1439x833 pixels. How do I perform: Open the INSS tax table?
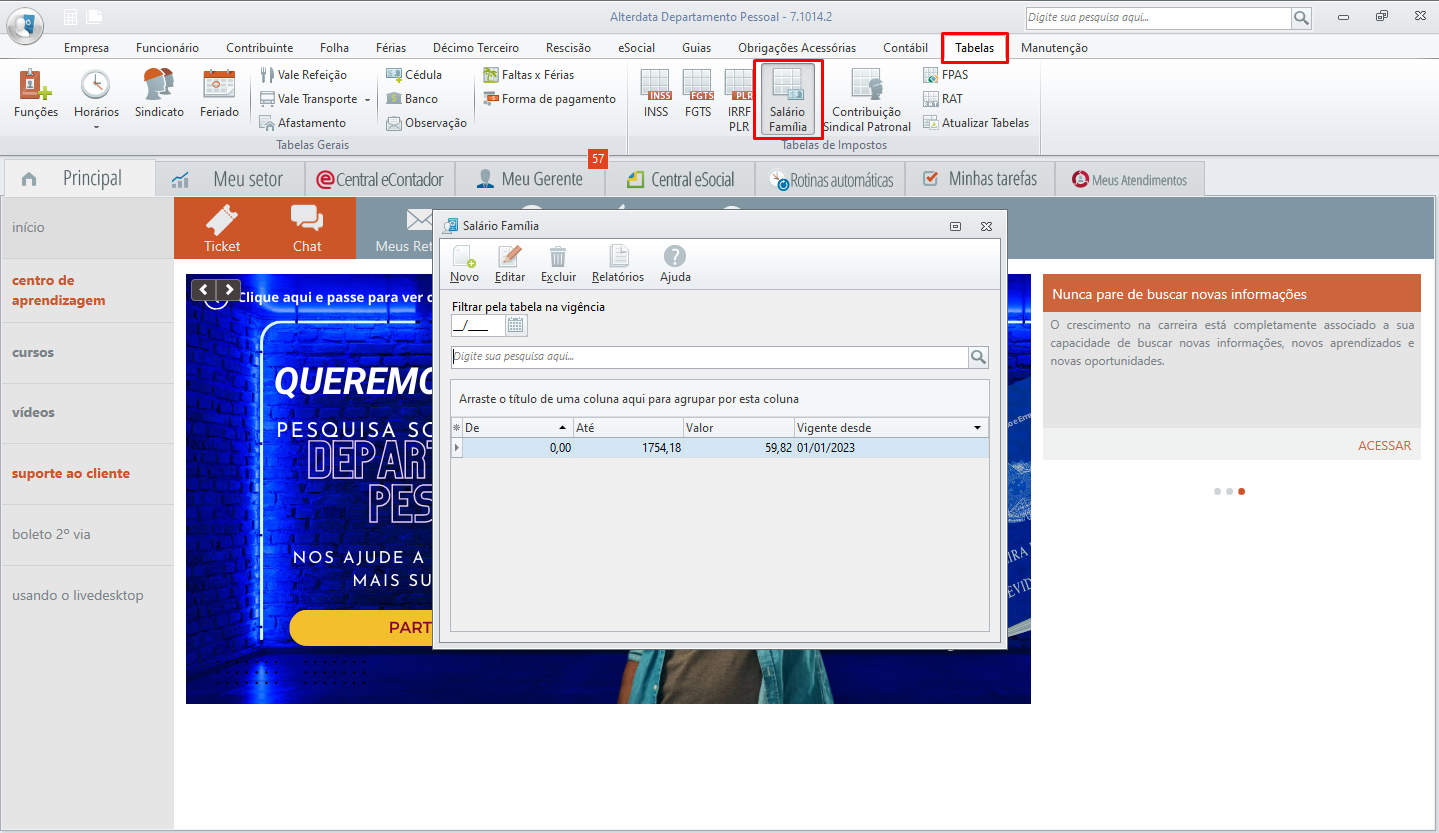click(x=656, y=94)
